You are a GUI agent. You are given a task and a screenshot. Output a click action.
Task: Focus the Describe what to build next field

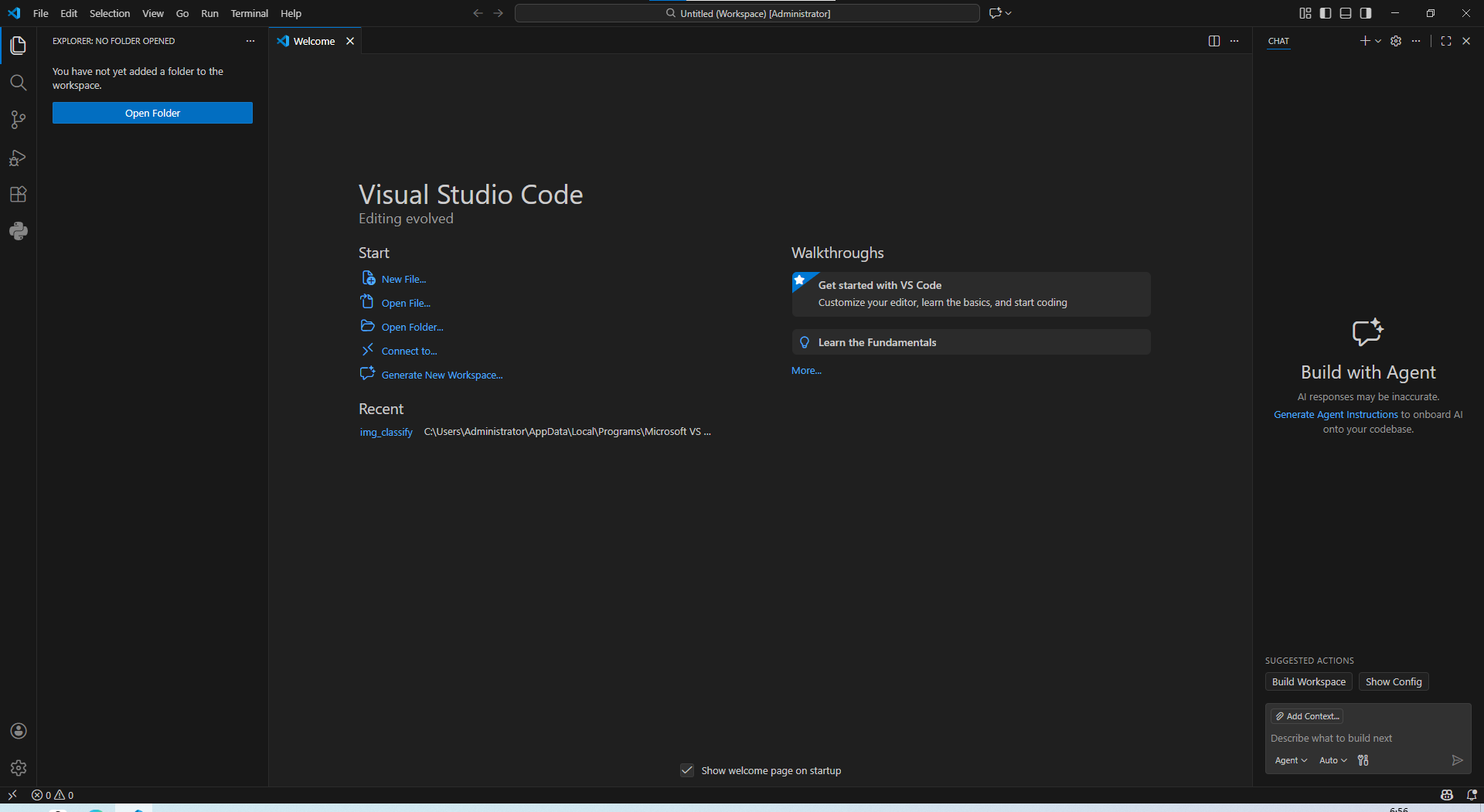[1367, 738]
